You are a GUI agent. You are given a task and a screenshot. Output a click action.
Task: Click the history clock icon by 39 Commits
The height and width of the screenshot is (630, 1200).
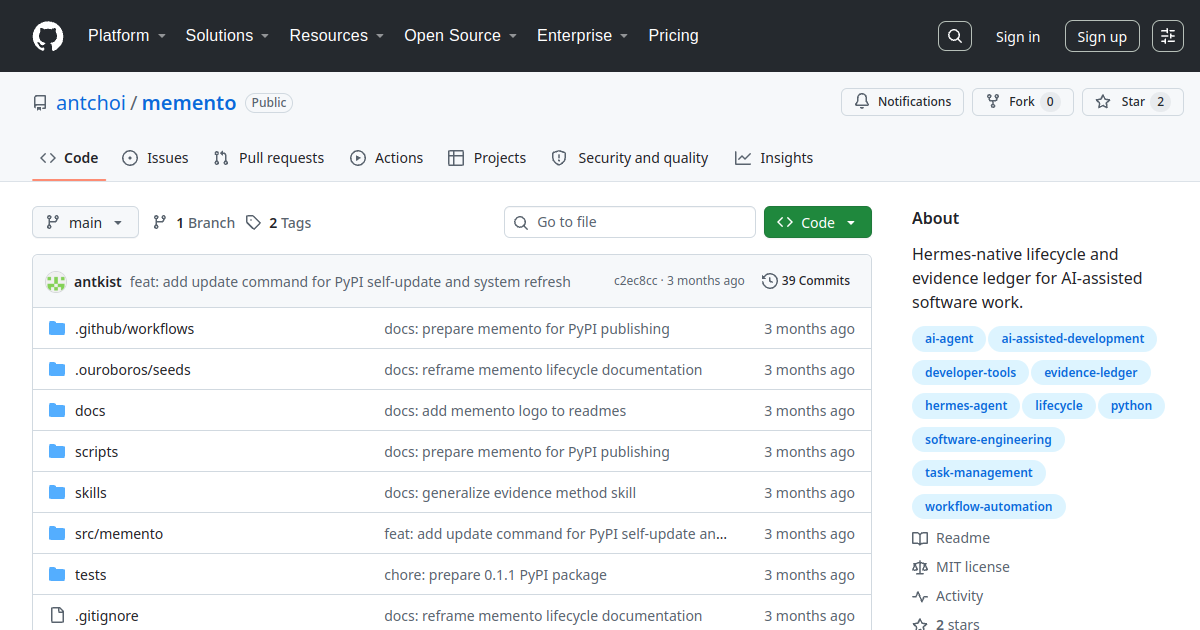click(x=769, y=281)
